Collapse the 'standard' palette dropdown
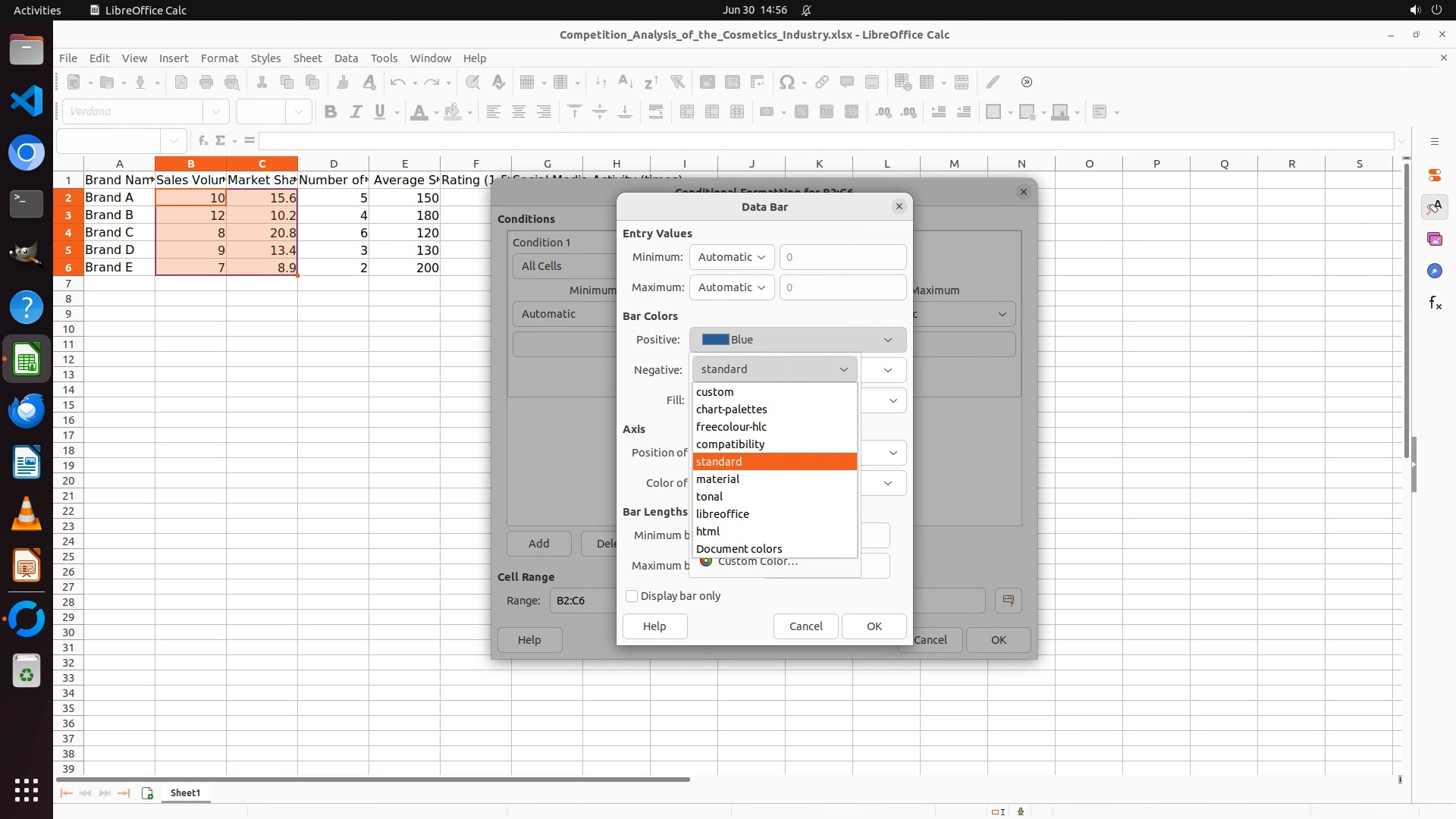The width and height of the screenshot is (1456, 819). 773,369
